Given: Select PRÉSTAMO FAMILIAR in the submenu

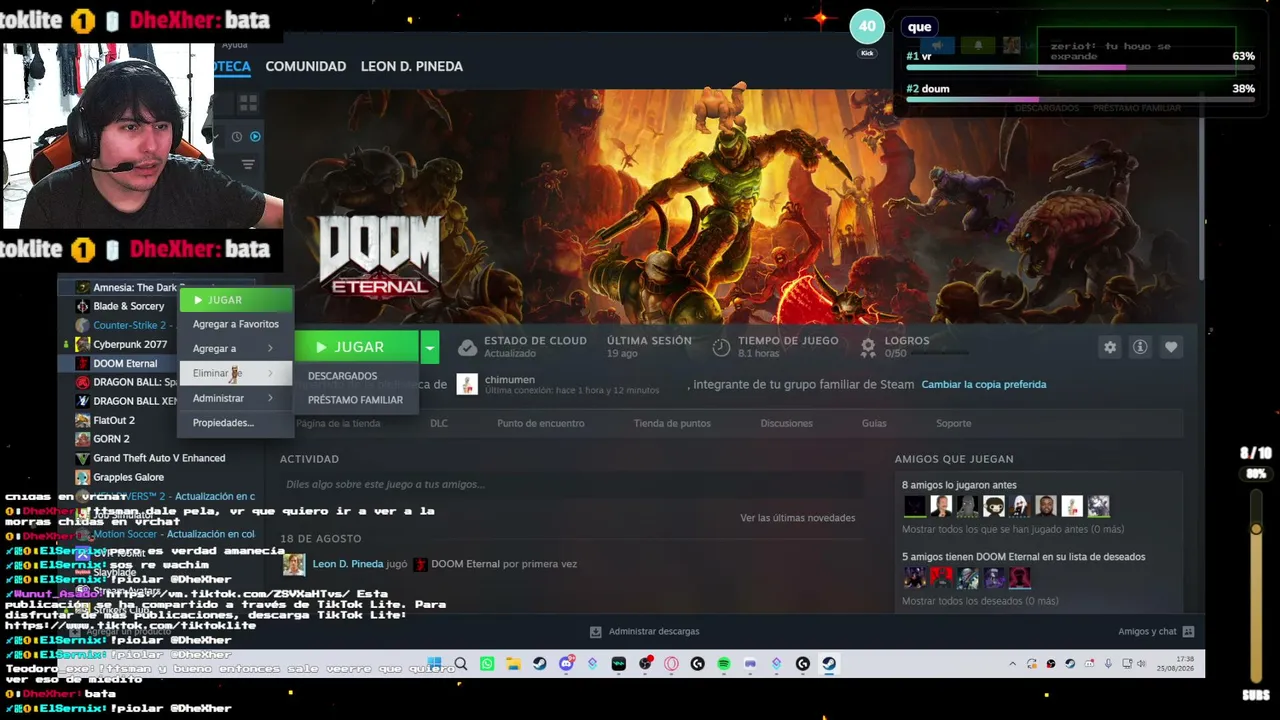Looking at the screenshot, I should click(356, 400).
